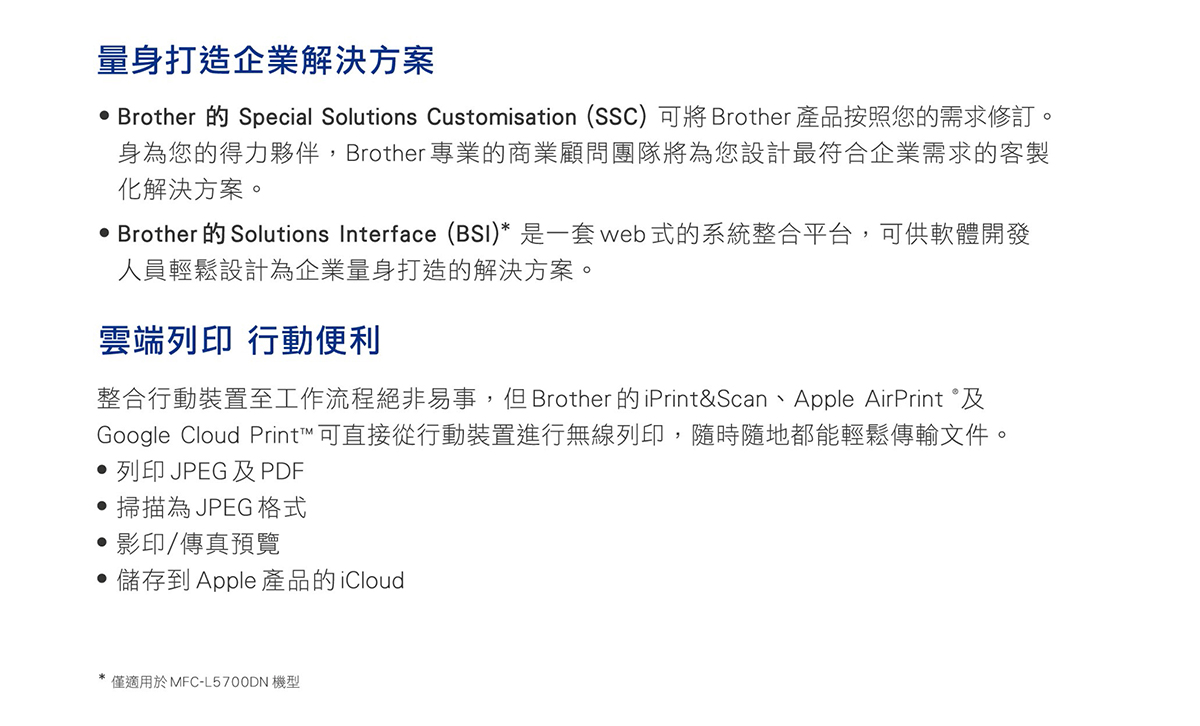1200x726 pixels.
Task: Click the heading 雲端列印 行動便利
Action: point(239,341)
